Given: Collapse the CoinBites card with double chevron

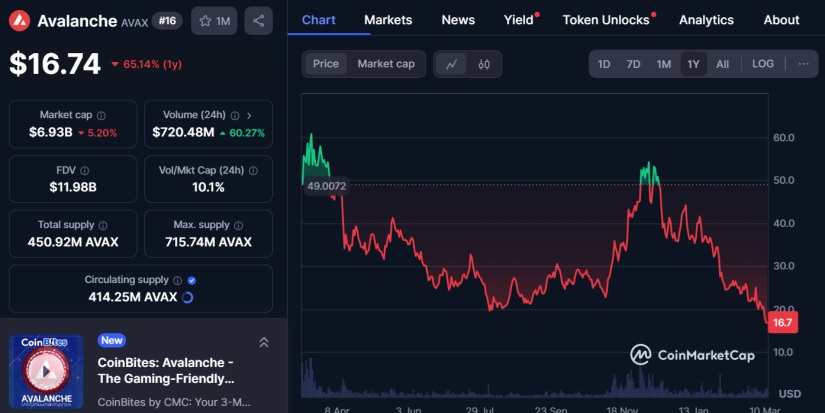Looking at the screenshot, I should (264, 342).
